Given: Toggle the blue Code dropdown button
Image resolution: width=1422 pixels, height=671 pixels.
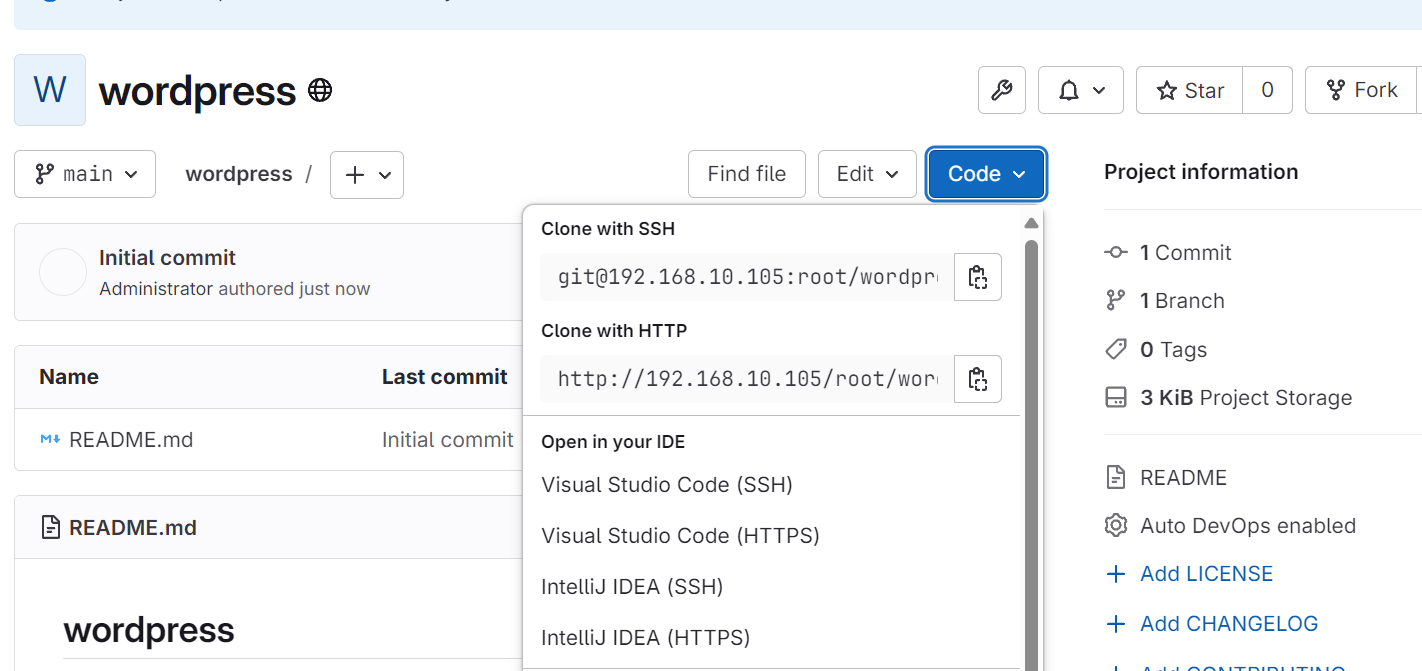Looking at the screenshot, I should click(x=986, y=174).
